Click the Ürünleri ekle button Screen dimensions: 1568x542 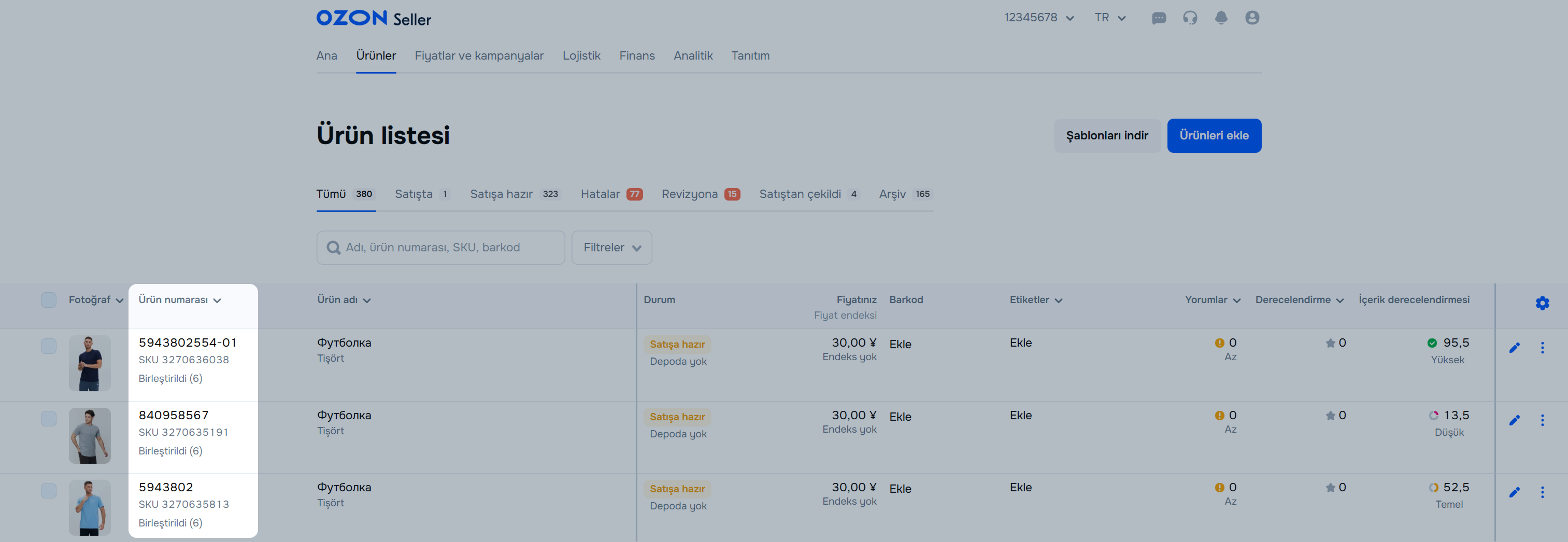[1213, 136]
